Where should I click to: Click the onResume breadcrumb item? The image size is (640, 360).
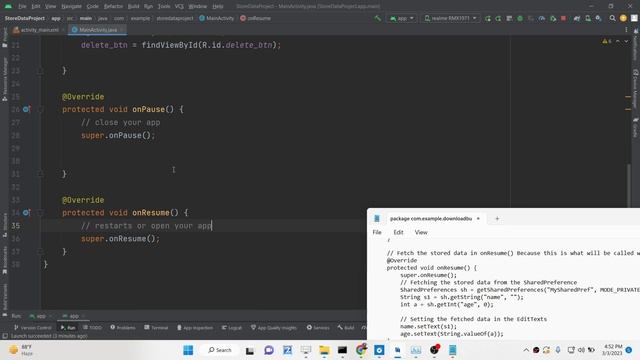(256, 18)
